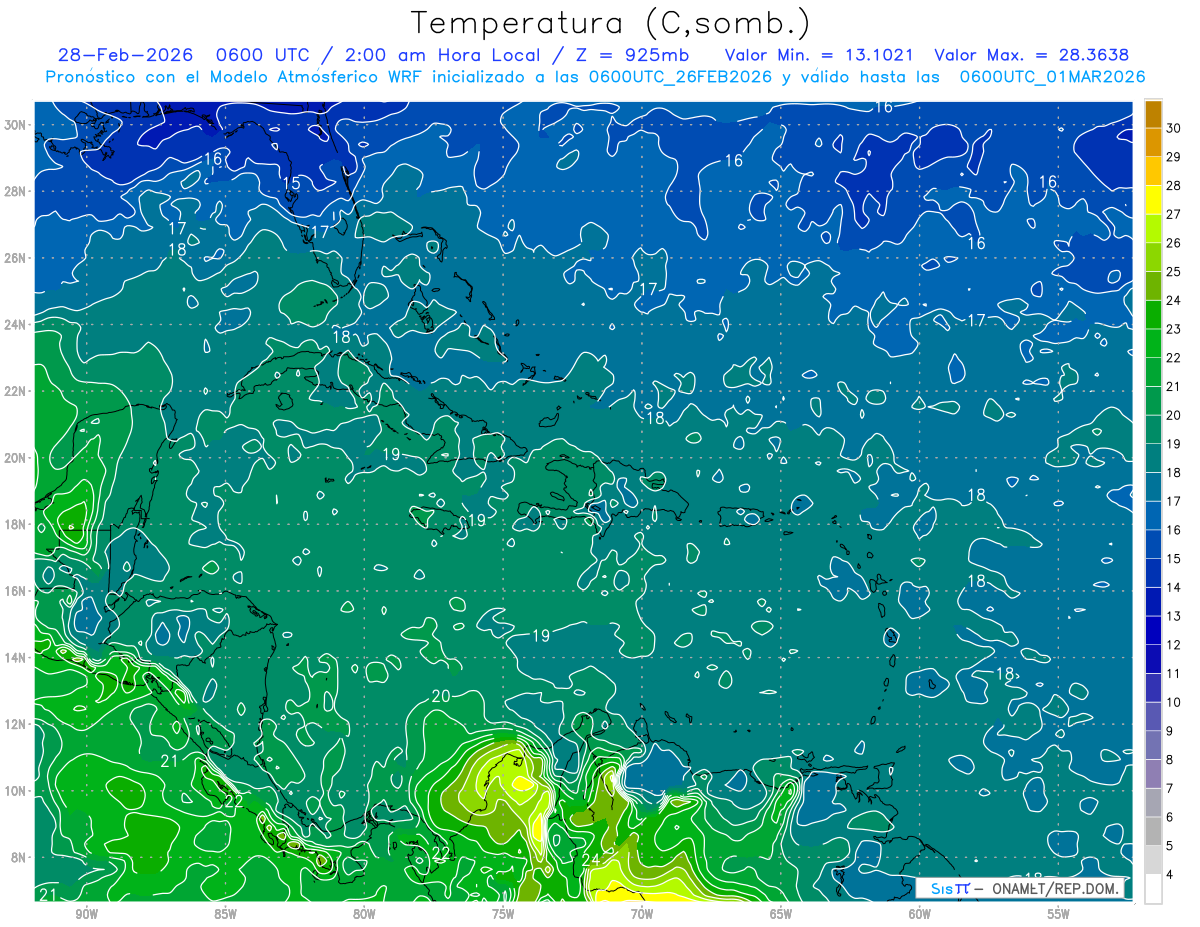The width and height of the screenshot is (1200, 927).
Task: Click the '65W' longitude axis label
Action: pyautogui.click(x=781, y=914)
